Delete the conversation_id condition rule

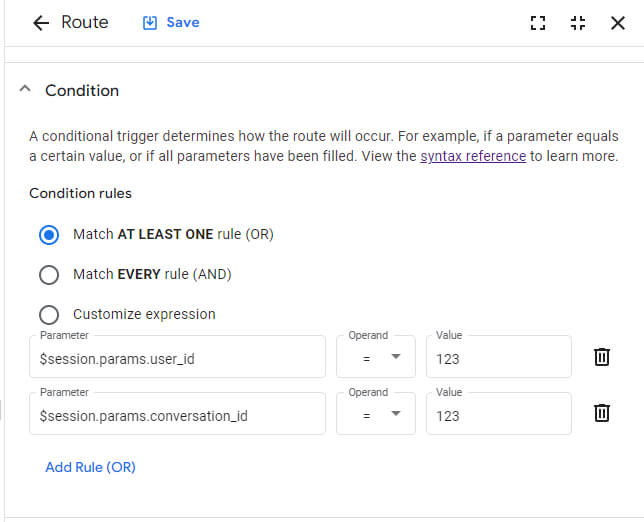pyautogui.click(x=602, y=413)
